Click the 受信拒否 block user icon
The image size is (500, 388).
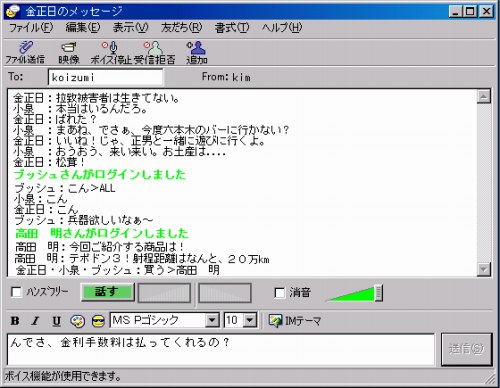(x=154, y=48)
